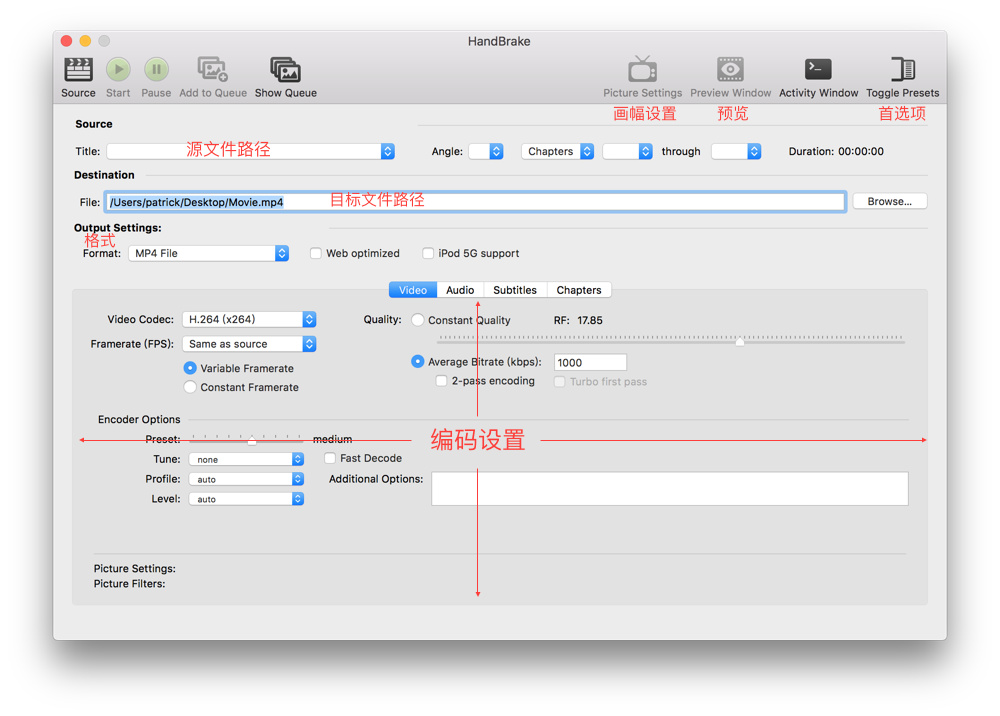Open the Angle dropdown
Viewport: 1000px width, 716px height.
tap(486, 151)
